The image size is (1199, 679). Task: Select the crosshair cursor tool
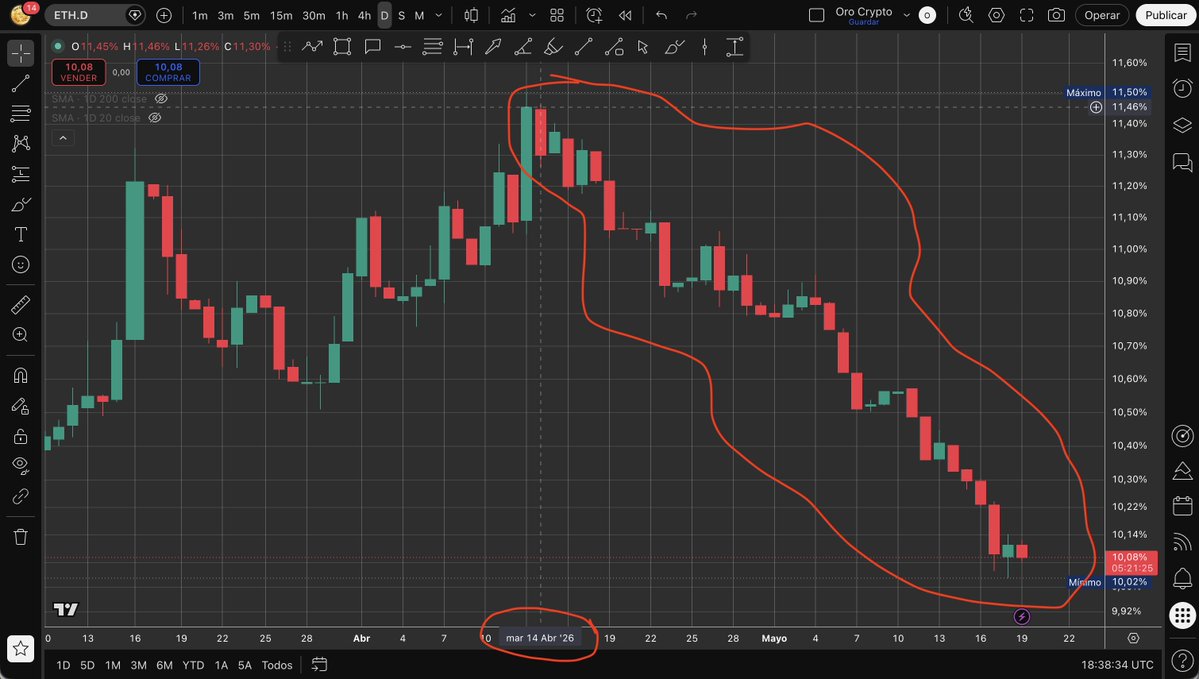click(x=21, y=53)
